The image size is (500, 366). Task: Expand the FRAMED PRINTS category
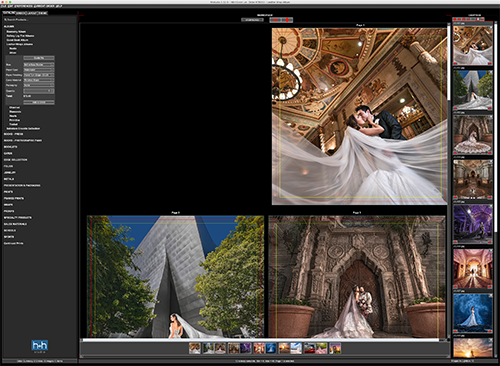14,198
